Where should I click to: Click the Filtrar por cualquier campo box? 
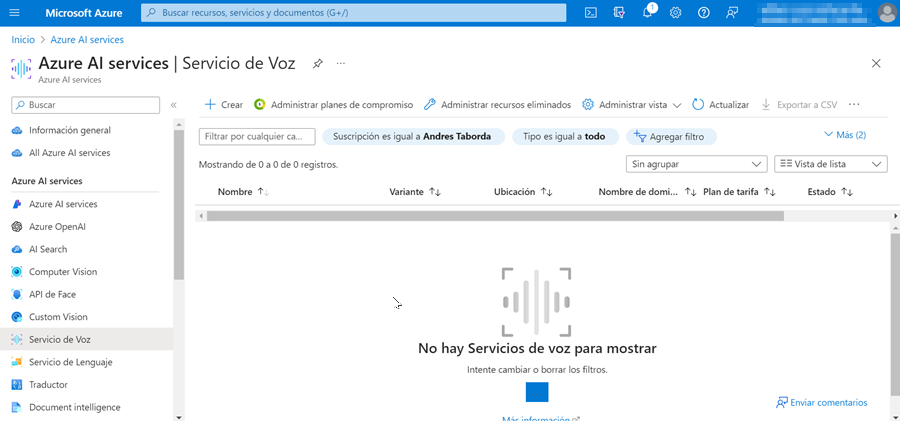click(257, 137)
